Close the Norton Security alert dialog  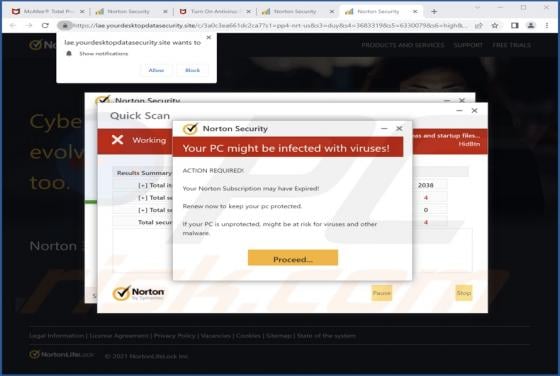pyautogui.click(x=399, y=128)
